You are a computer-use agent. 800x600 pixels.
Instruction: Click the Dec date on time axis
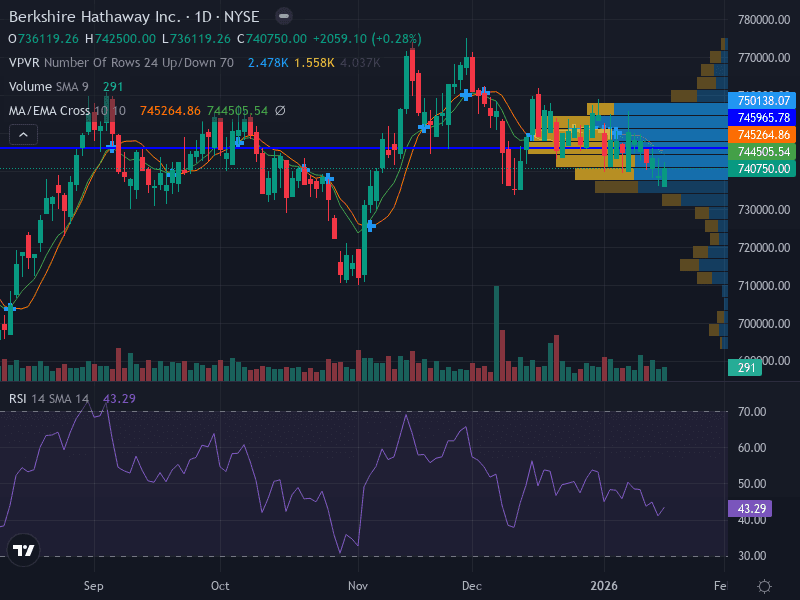(472, 586)
